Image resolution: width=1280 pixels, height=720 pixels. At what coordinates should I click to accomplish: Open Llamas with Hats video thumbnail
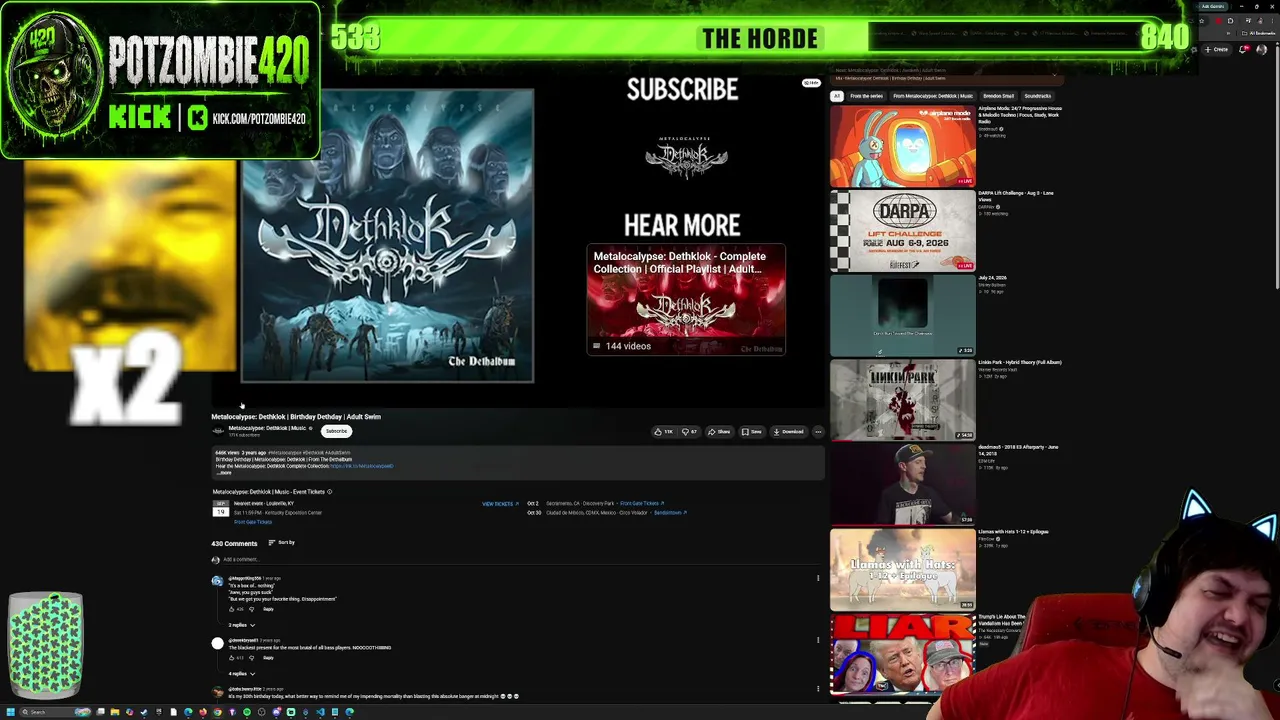(x=903, y=570)
